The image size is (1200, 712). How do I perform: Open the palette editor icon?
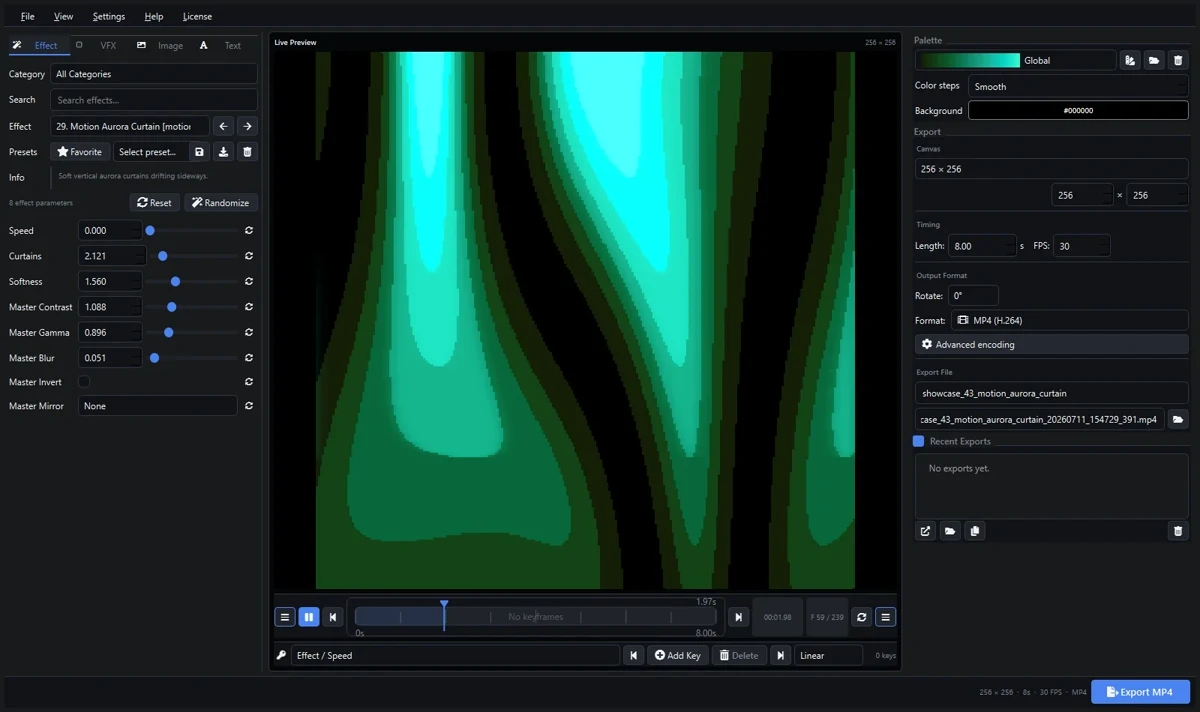(x=1130, y=60)
